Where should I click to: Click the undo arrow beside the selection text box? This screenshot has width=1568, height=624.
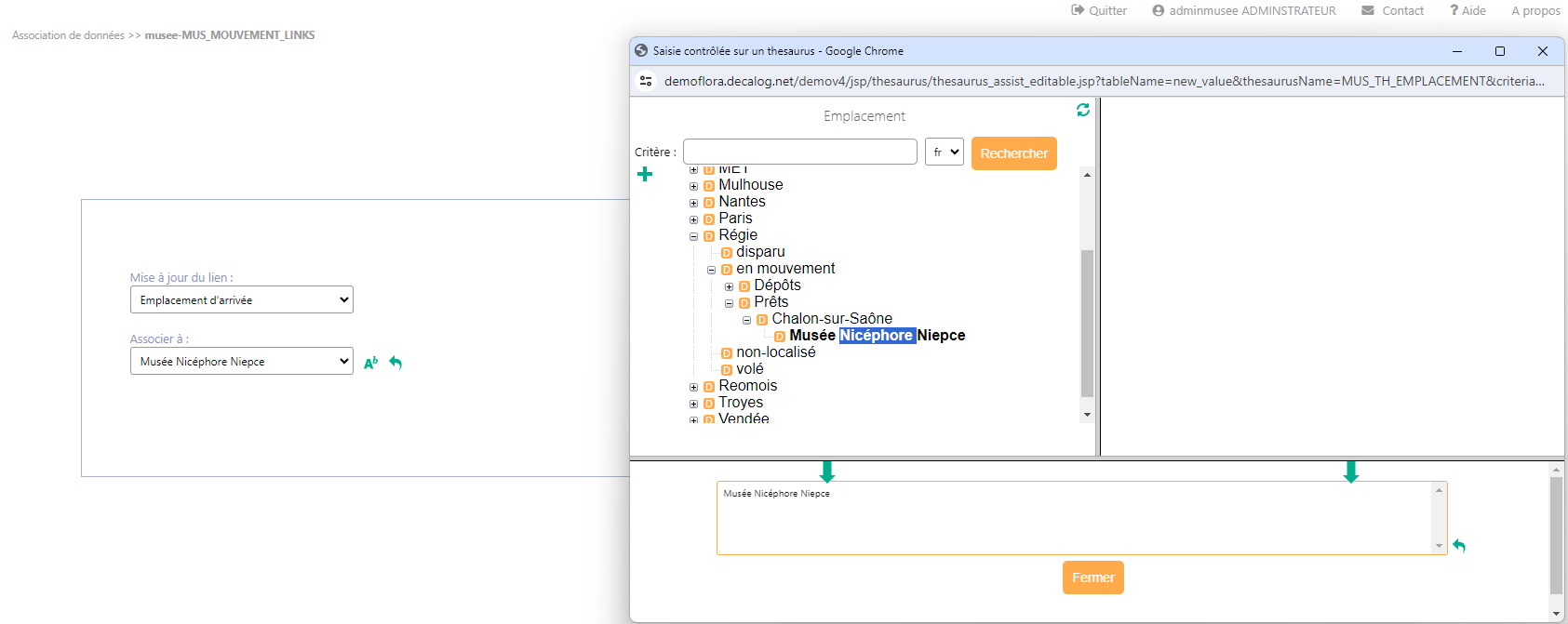(1459, 546)
